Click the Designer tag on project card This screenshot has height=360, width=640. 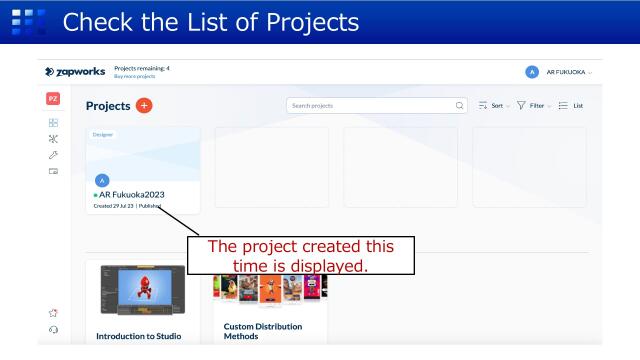102,135
